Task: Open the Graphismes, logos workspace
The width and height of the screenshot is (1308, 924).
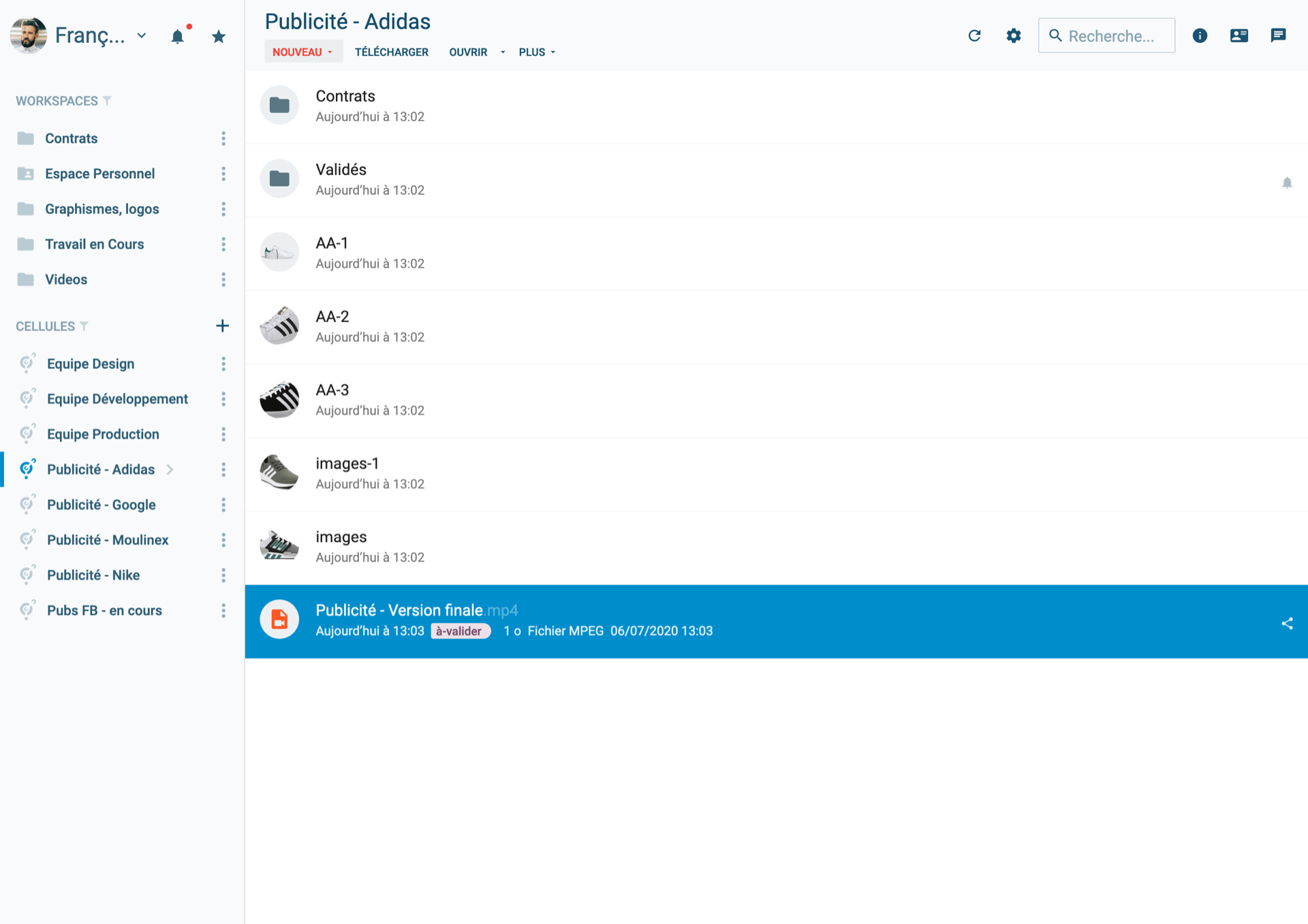Action: click(x=102, y=209)
